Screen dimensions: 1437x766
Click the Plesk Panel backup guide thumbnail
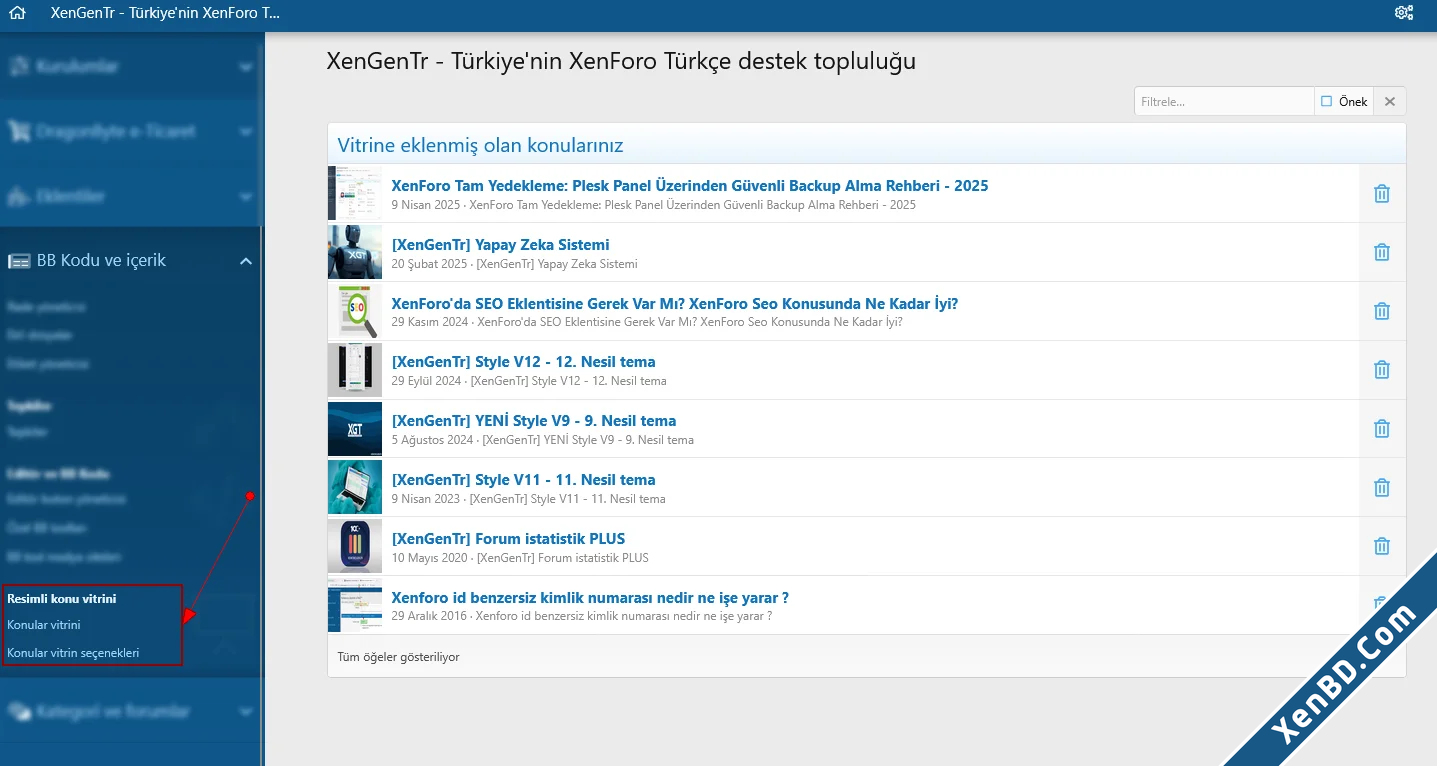coord(355,193)
